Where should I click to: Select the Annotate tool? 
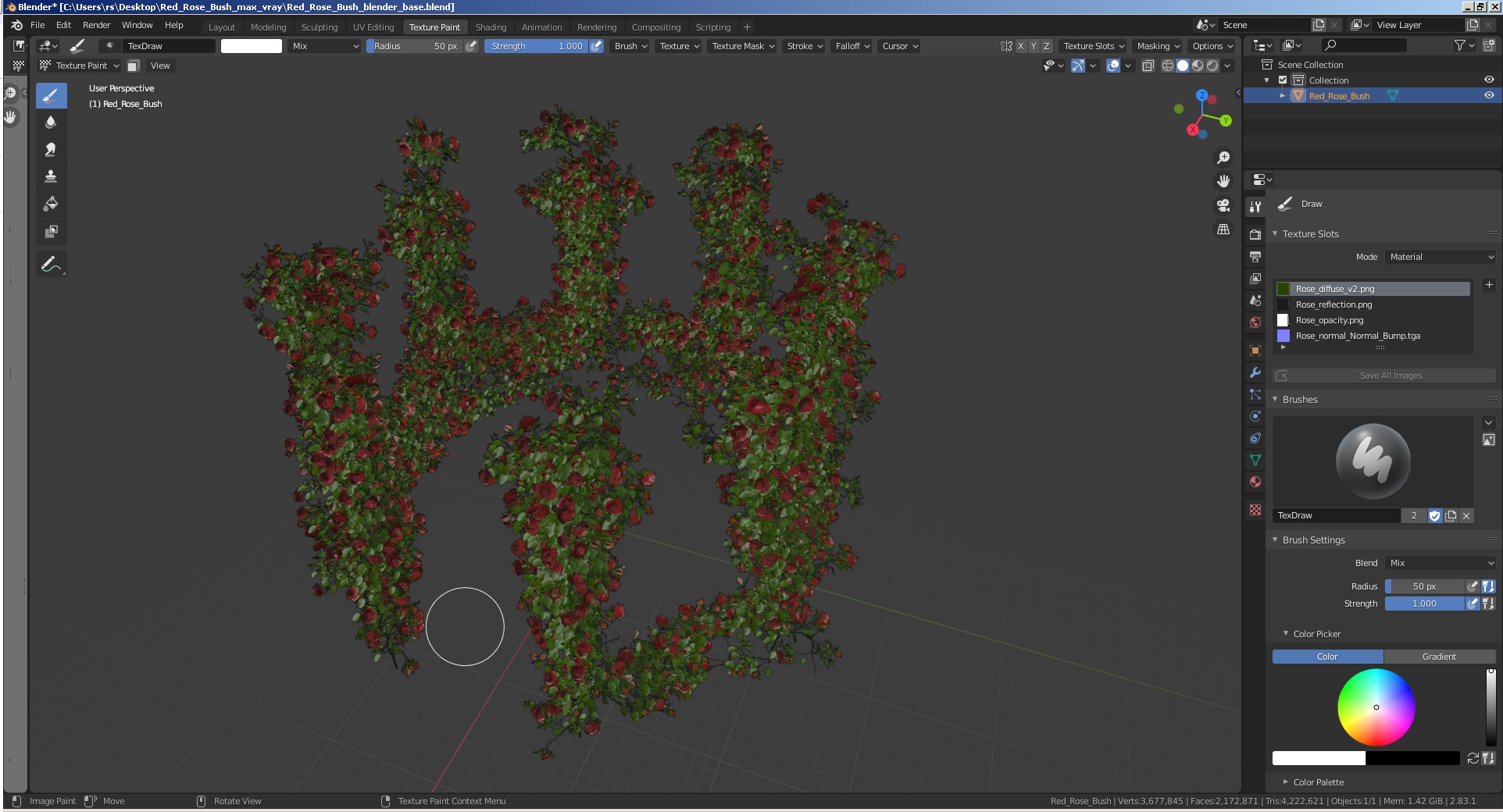[51, 265]
